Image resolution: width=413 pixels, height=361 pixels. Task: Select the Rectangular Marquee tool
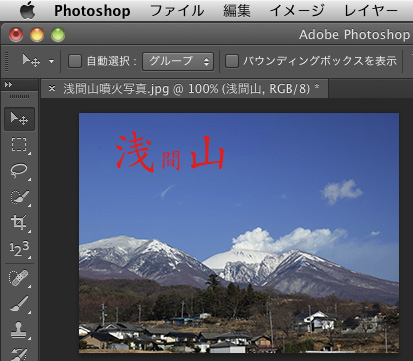point(19,145)
